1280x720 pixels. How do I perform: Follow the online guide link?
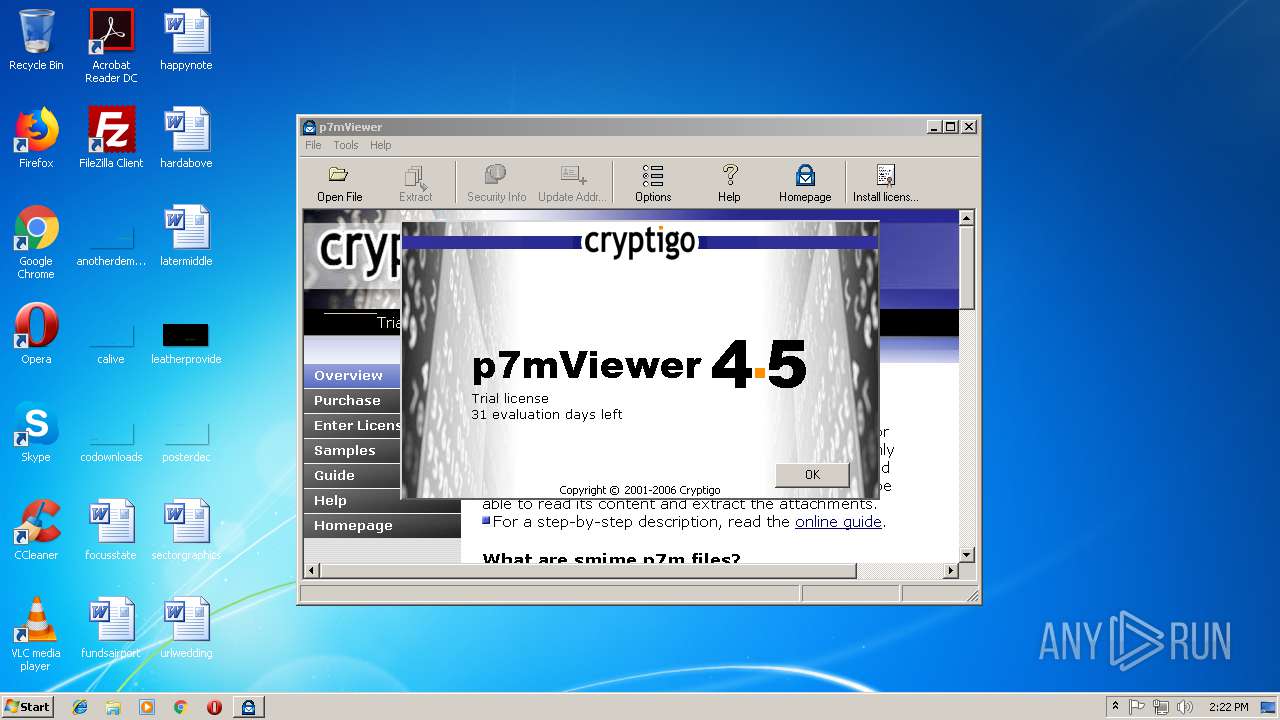(838, 522)
